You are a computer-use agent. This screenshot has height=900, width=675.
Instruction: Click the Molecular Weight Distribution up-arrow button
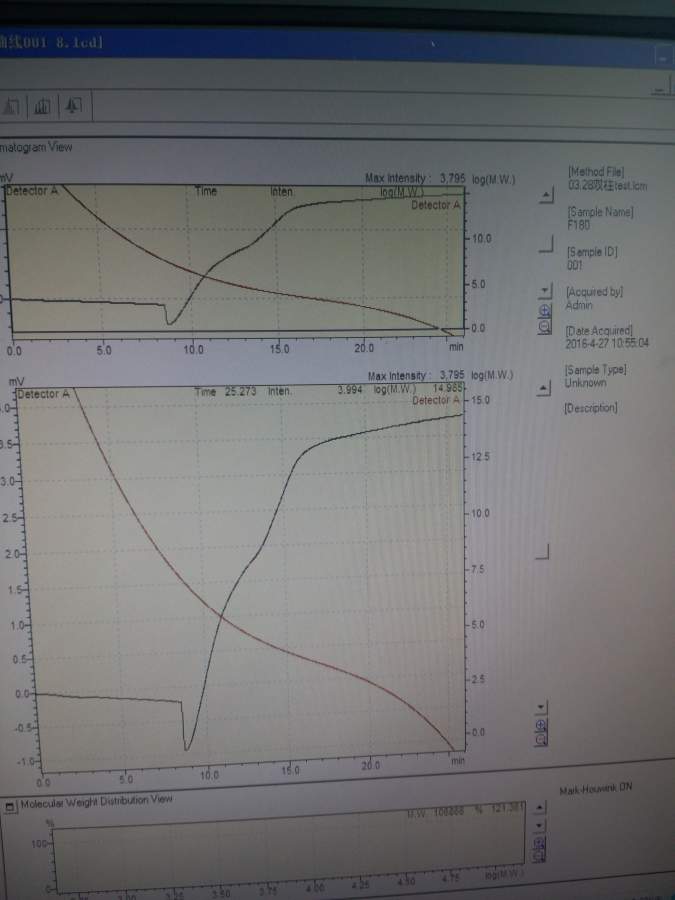[539, 809]
